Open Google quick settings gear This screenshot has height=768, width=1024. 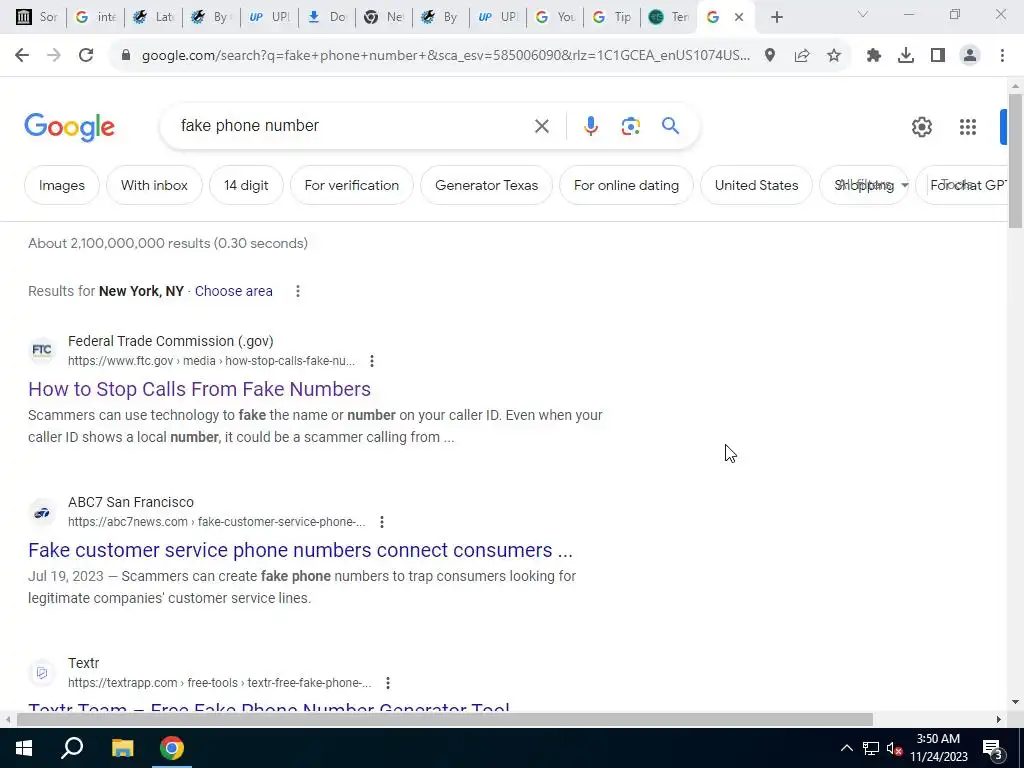[x=921, y=127]
